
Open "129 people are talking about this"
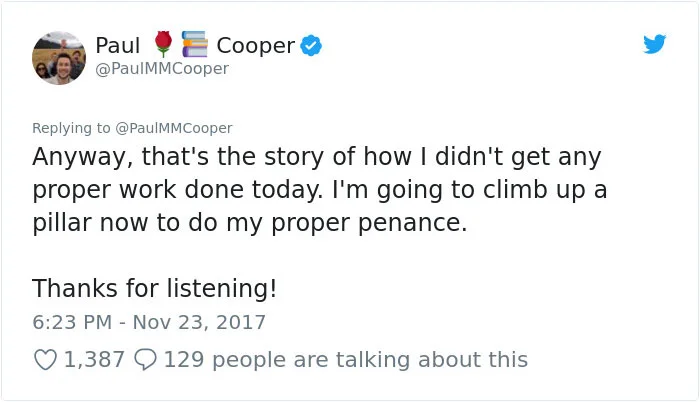pyautogui.click(x=346, y=360)
